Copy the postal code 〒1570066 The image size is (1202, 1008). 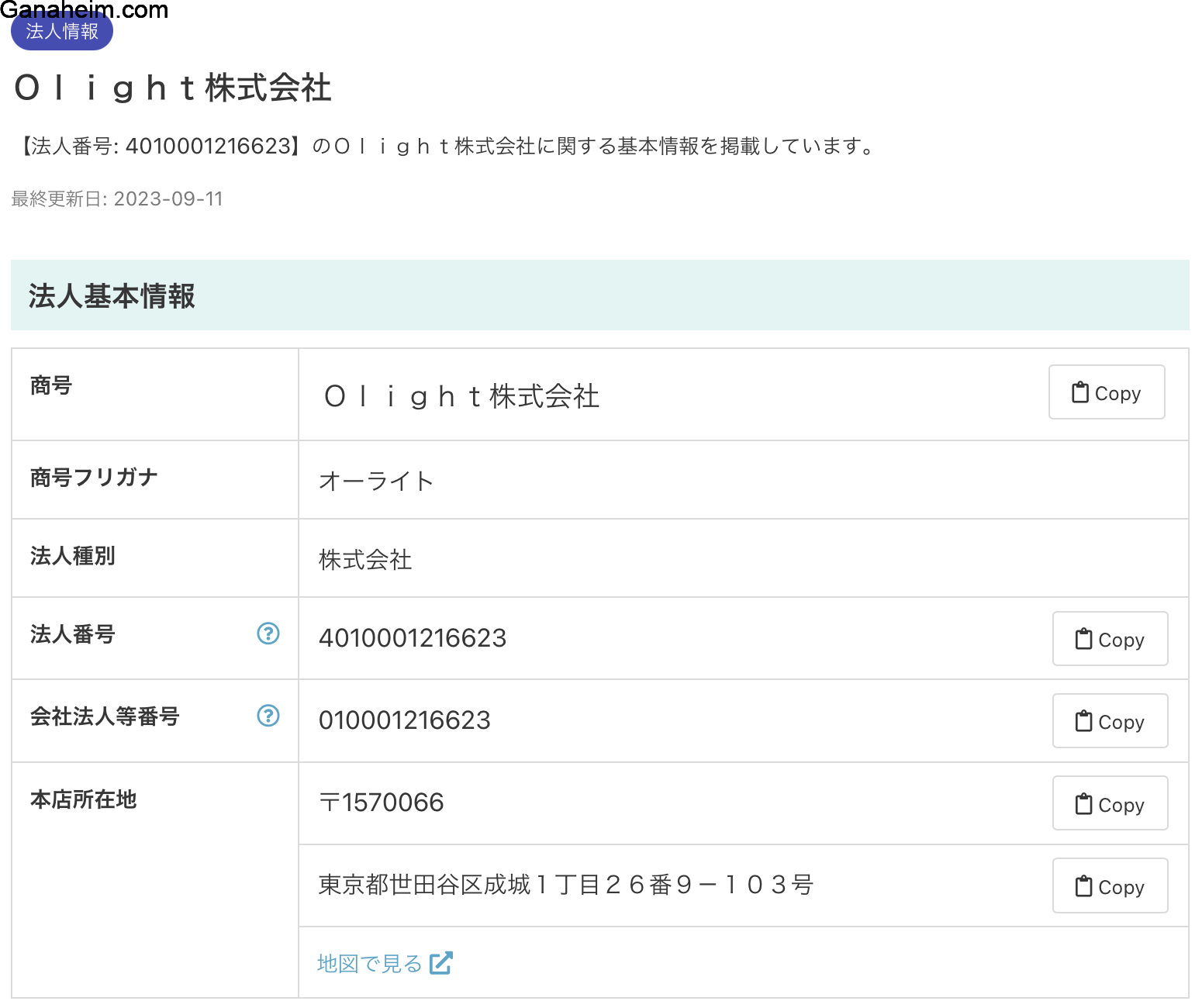[1110, 803]
